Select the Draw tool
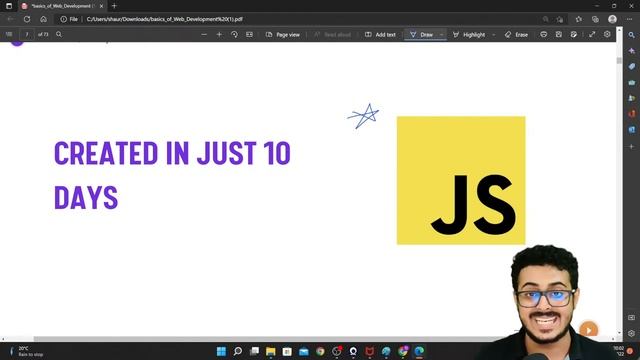 pyautogui.click(x=422, y=35)
